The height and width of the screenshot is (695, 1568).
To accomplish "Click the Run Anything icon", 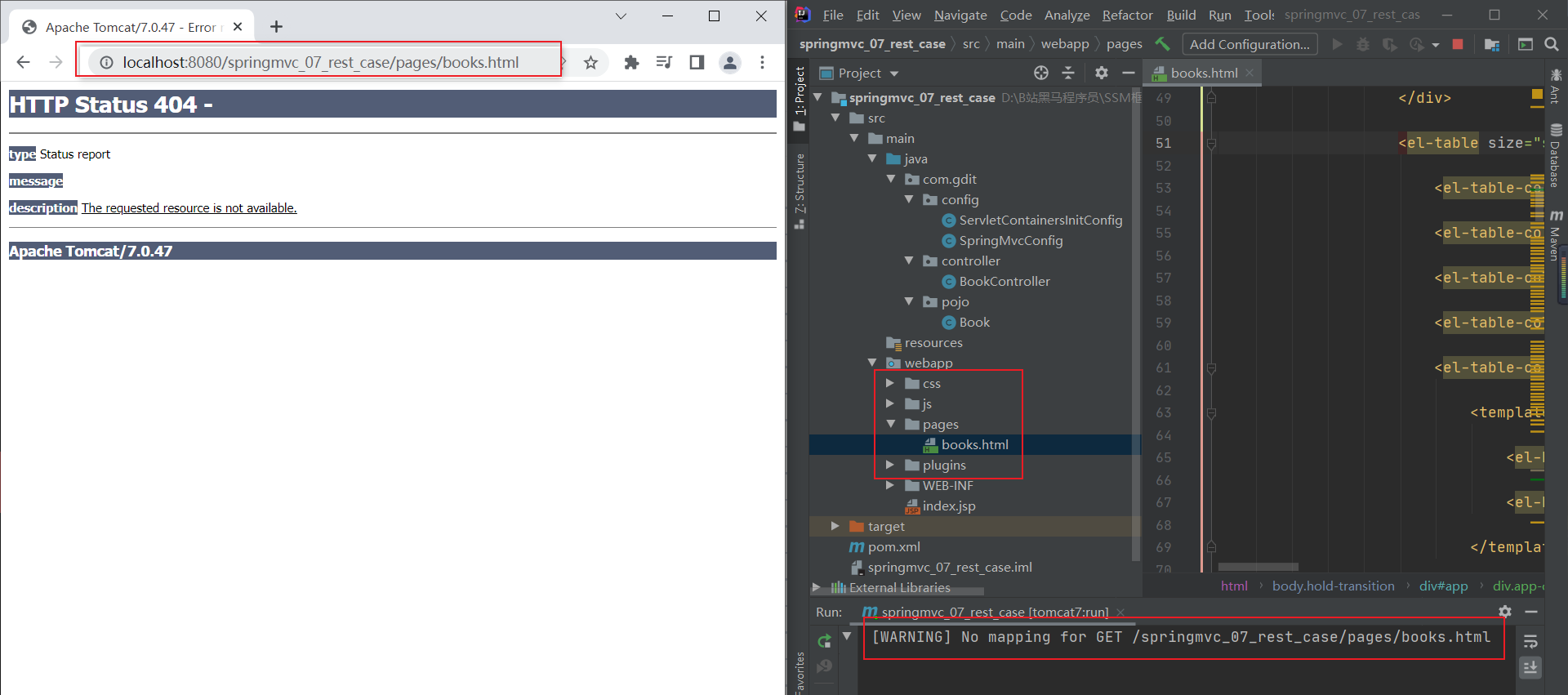I will point(1526,44).
